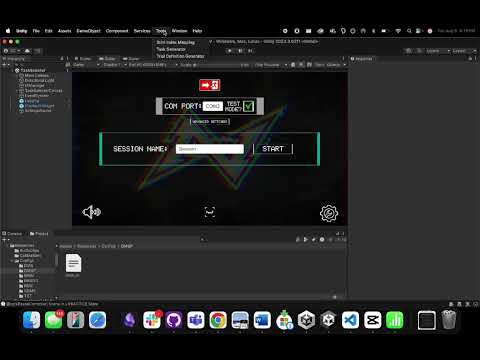Open the Gizmos dropdown arrow
Image resolution: width=480 pixels, height=360 pixels.
point(344,65)
